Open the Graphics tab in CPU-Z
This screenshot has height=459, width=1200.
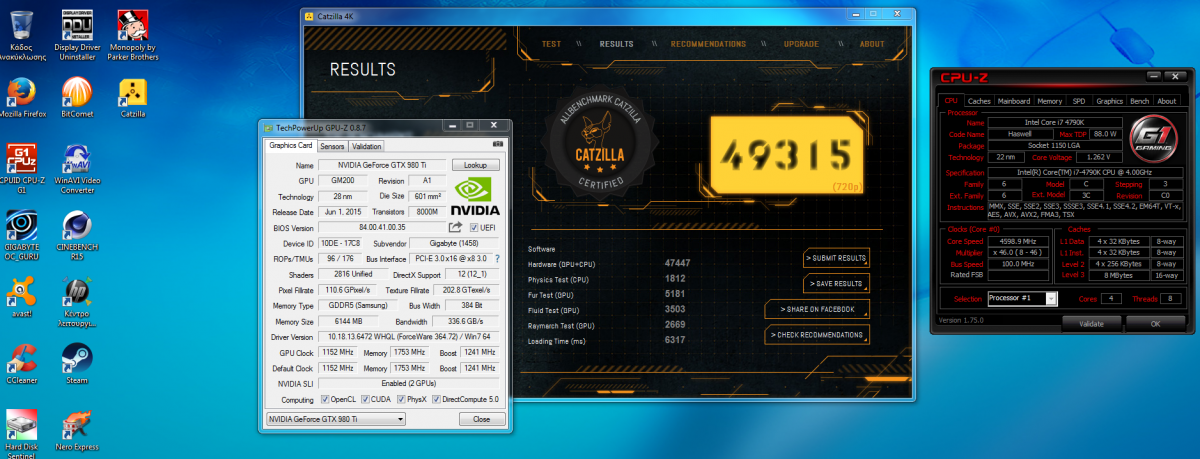1109,101
